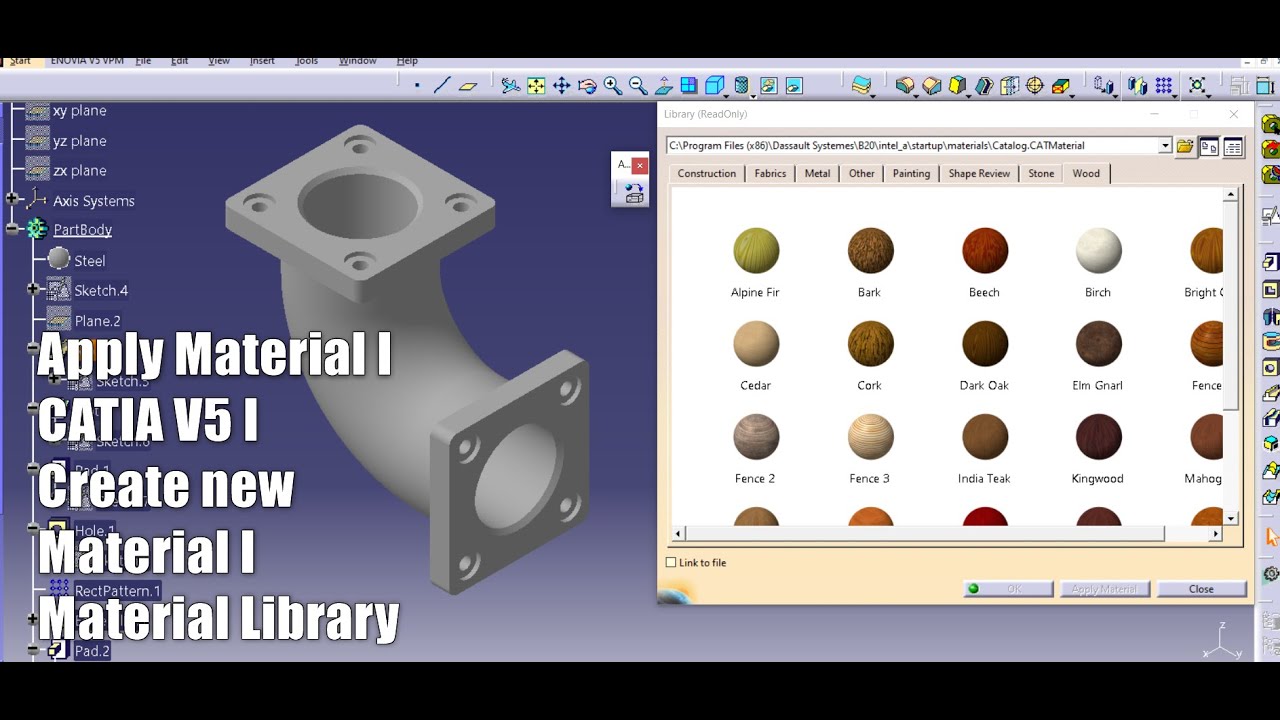The width and height of the screenshot is (1280, 720).
Task: Open the Fabrics tab
Action: point(770,173)
